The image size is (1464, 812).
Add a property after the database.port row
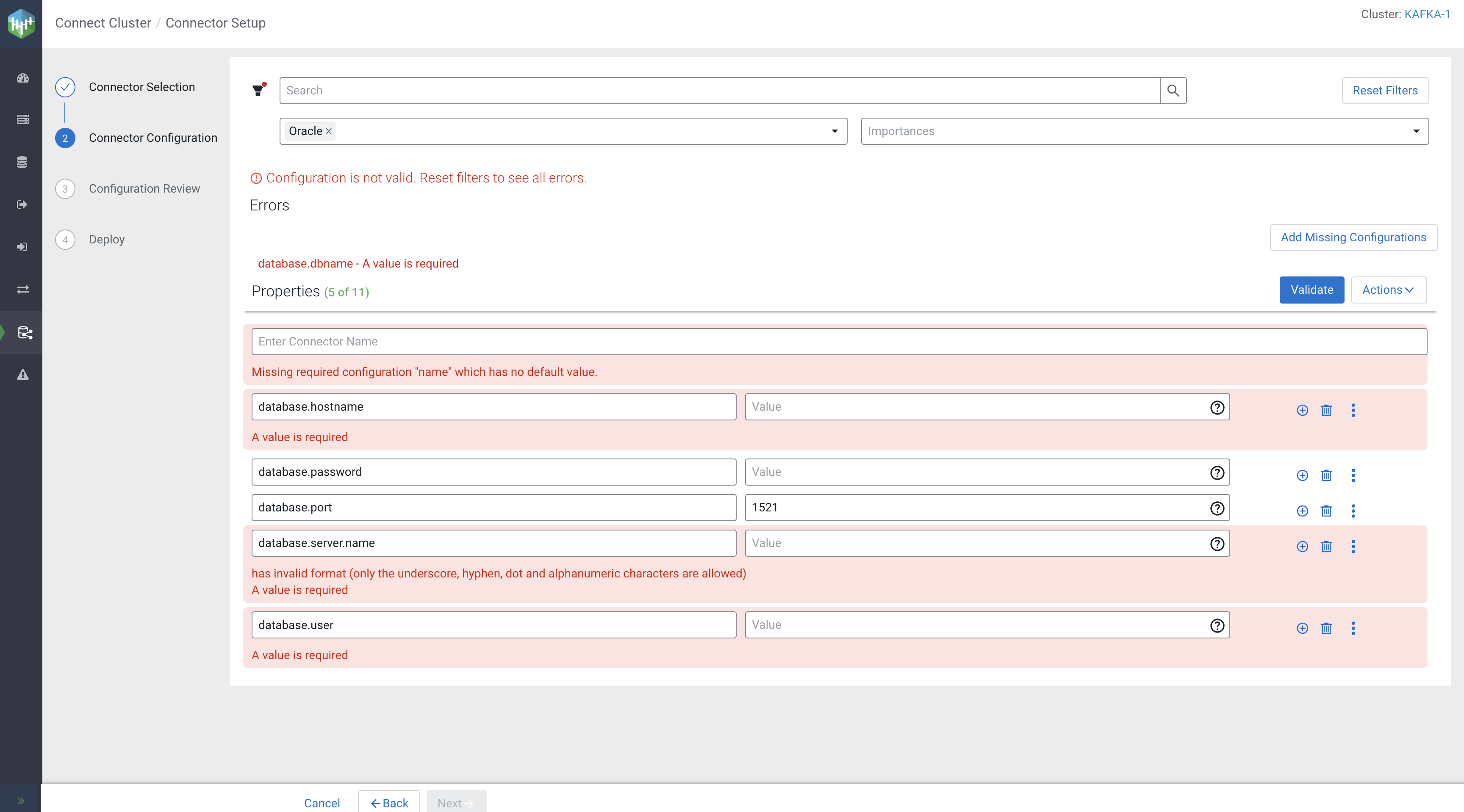1302,511
